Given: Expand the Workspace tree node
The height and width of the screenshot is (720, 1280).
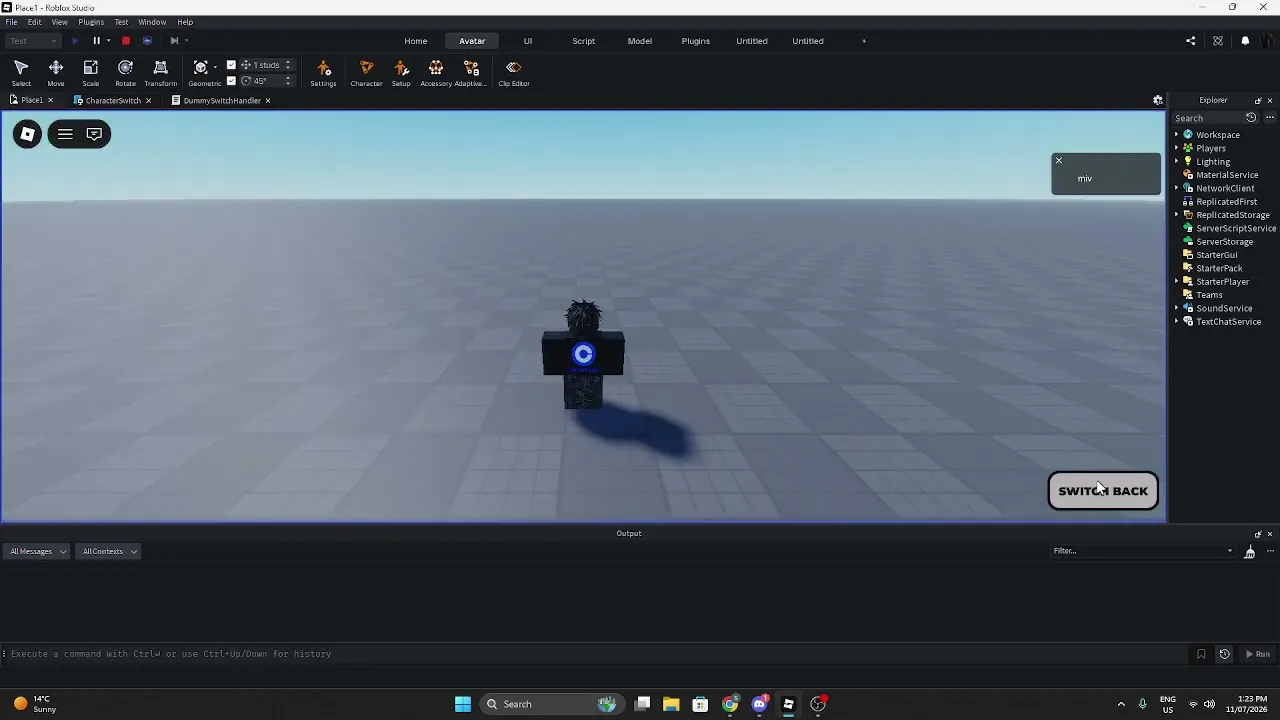Looking at the screenshot, I should pyautogui.click(x=1177, y=134).
